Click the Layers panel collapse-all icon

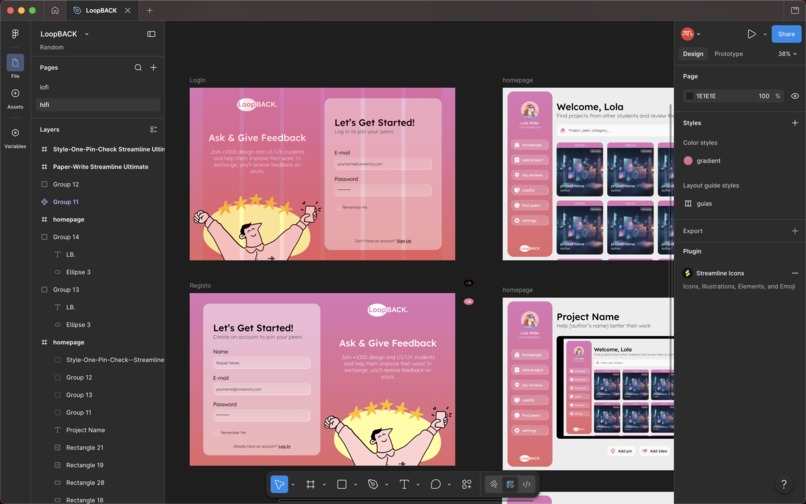(x=153, y=130)
